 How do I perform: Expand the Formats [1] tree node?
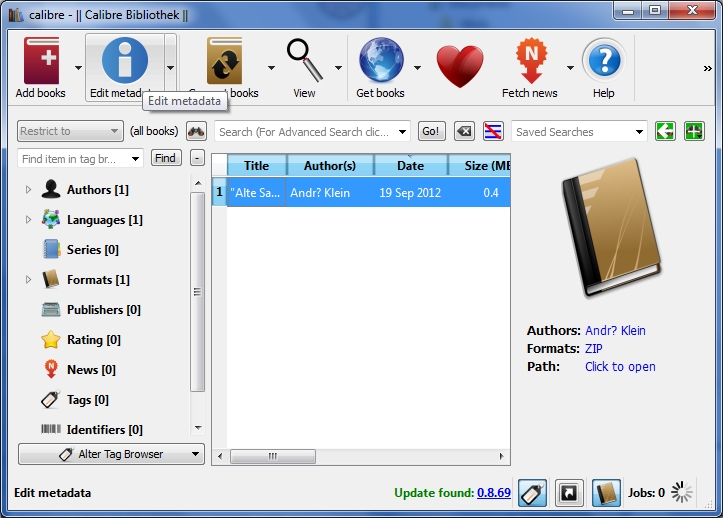[x=28, y=280]
